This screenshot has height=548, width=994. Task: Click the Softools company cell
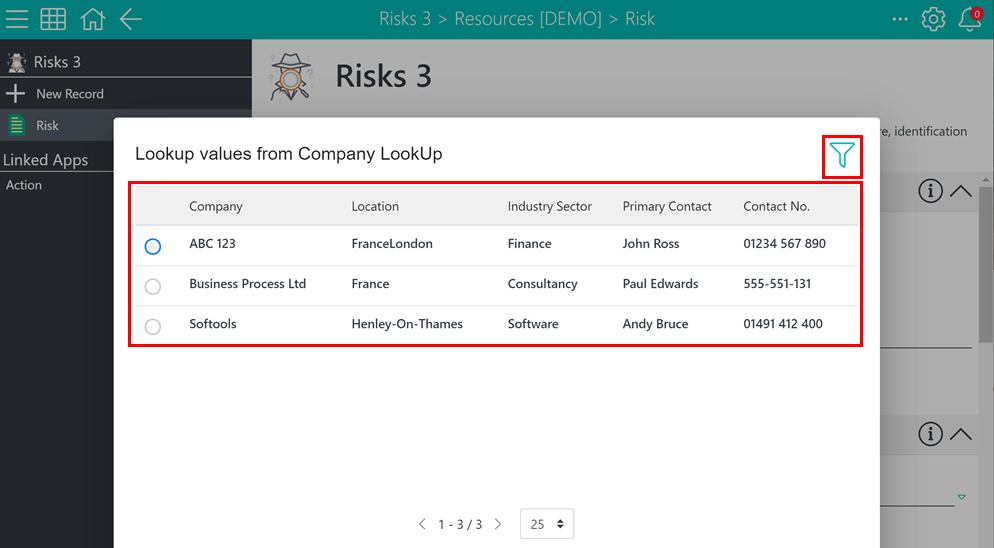click(x=212, y=323)
